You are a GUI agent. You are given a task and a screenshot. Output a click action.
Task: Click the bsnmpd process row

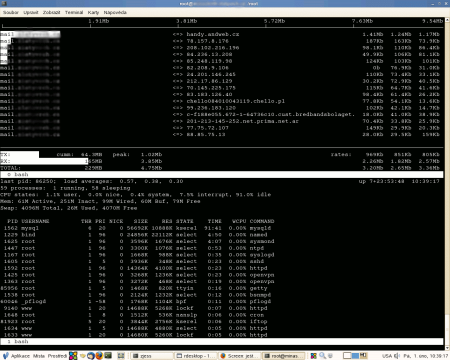coord(137,295)
